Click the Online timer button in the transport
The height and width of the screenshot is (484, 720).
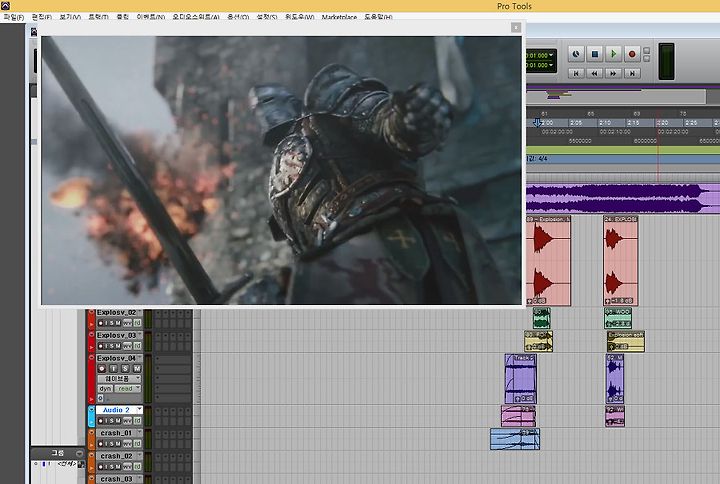point(576,54)
